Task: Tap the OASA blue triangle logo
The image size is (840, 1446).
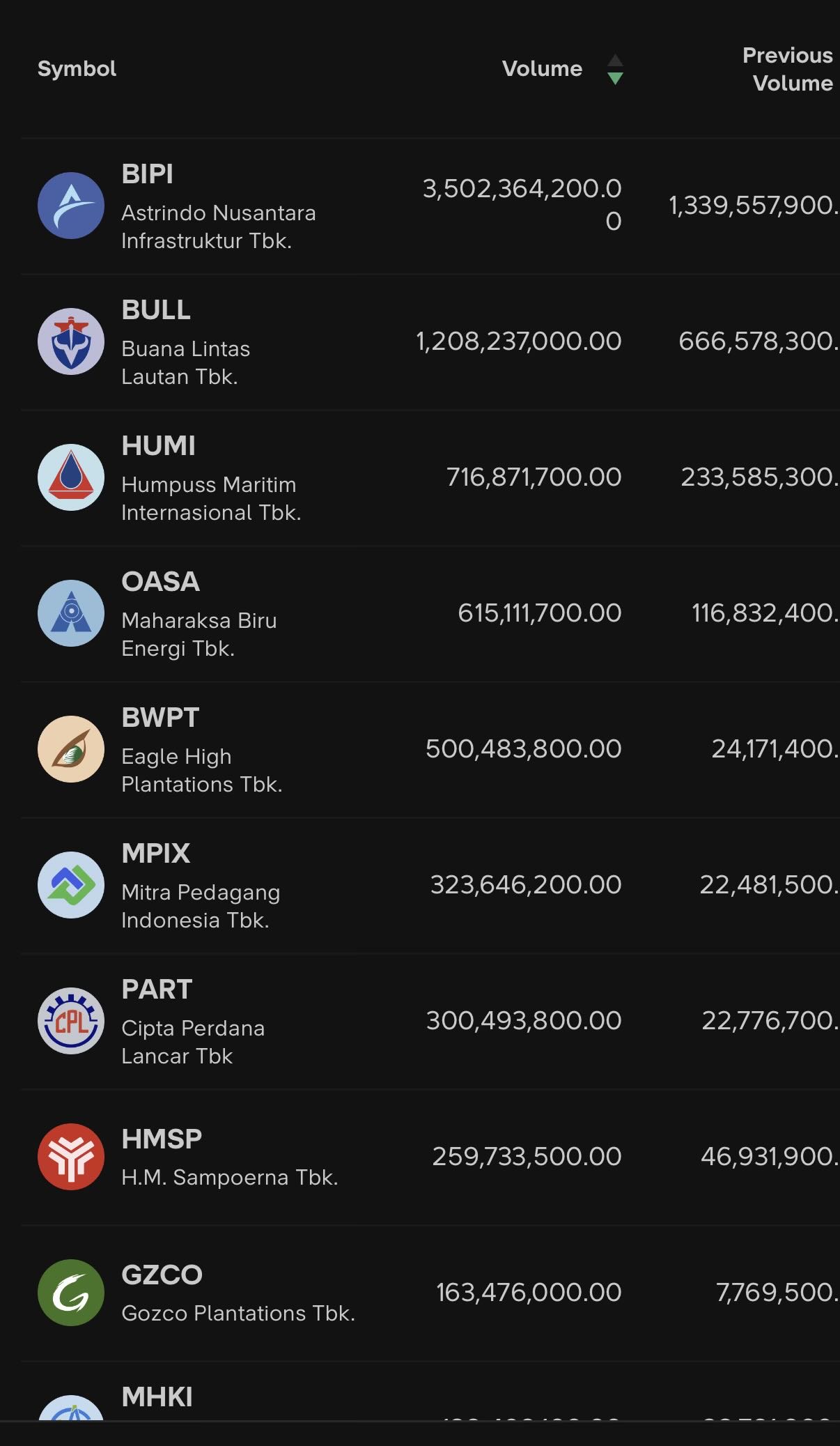Action: [x=71, y=613]
